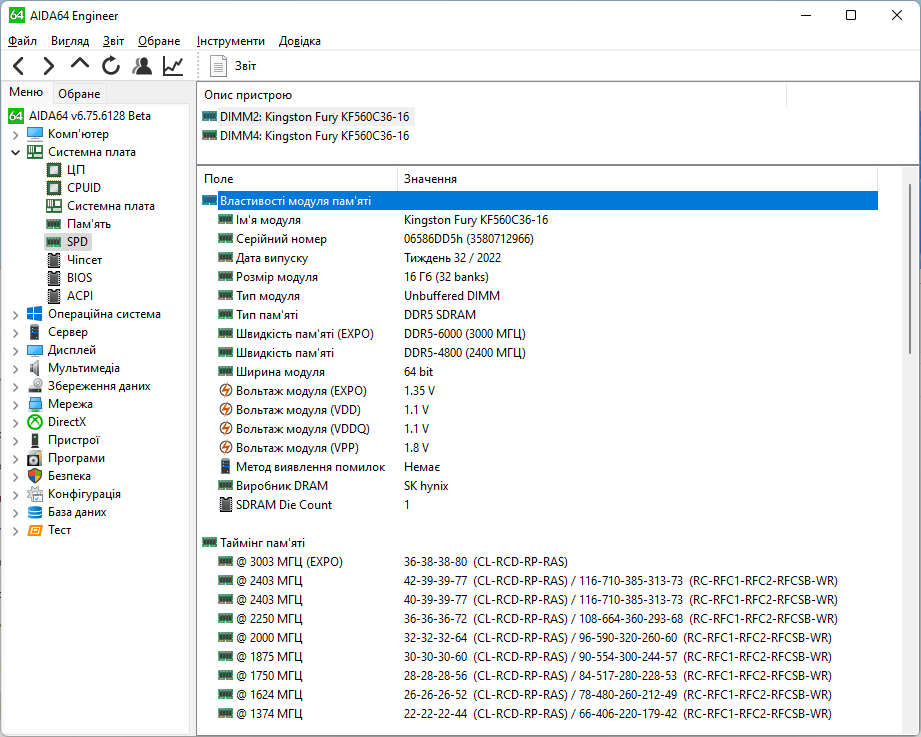Expand the Операційна система node
This screenshot has height=737, width=921.
[x=15, y=315]
